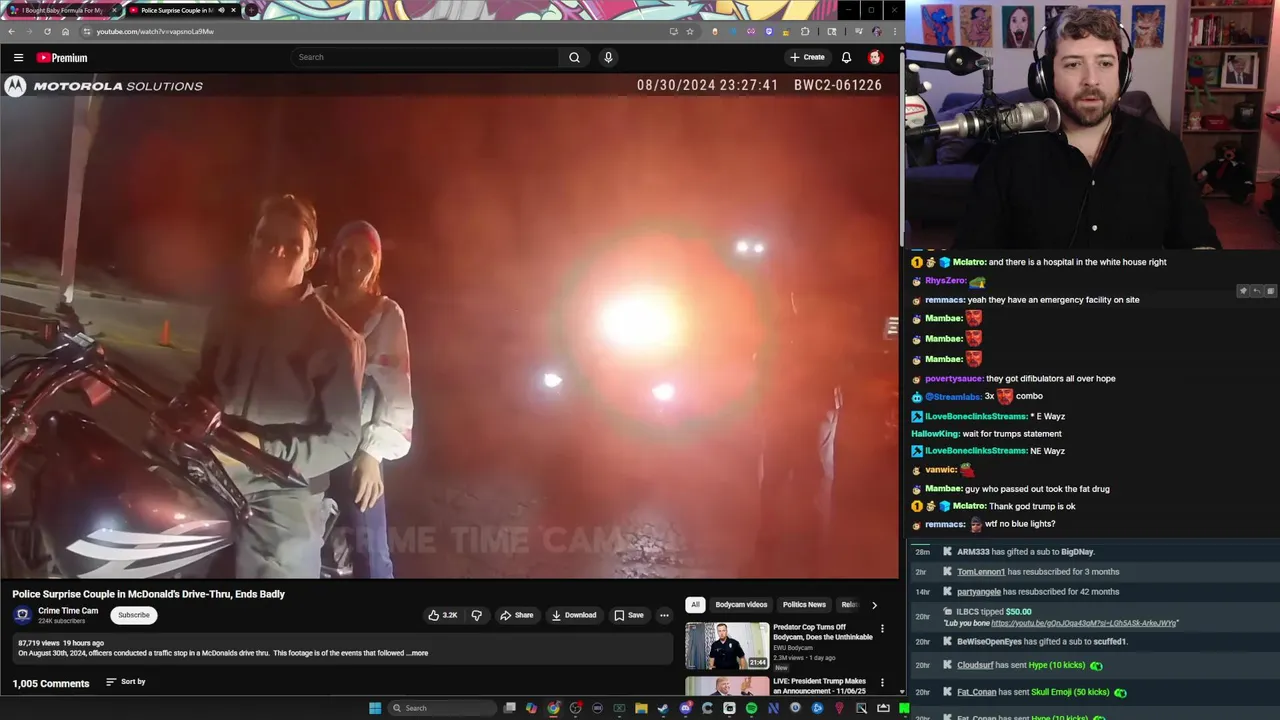Open LIVE President Trump announcement video title
1280x720 pixels.
(x=819, y=686)
